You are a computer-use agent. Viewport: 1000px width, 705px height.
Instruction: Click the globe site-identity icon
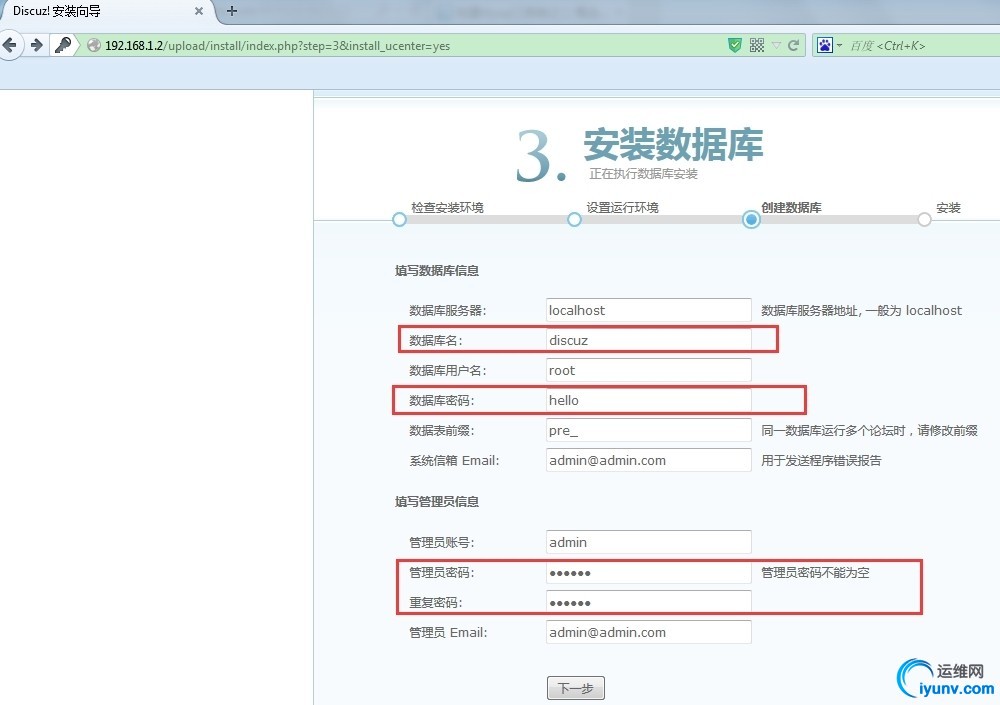coord(94,45)
